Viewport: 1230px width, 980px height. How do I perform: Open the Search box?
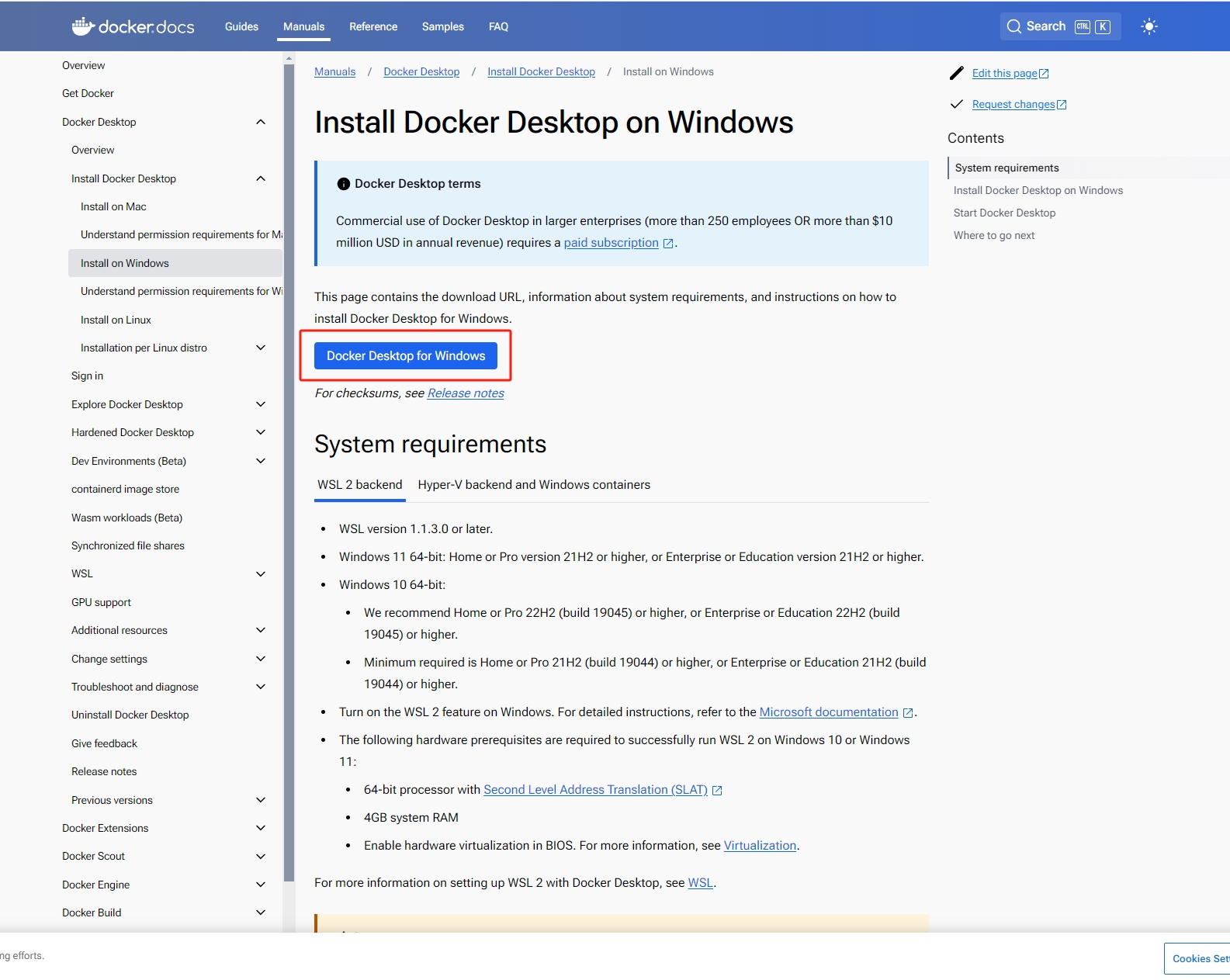1060,26
